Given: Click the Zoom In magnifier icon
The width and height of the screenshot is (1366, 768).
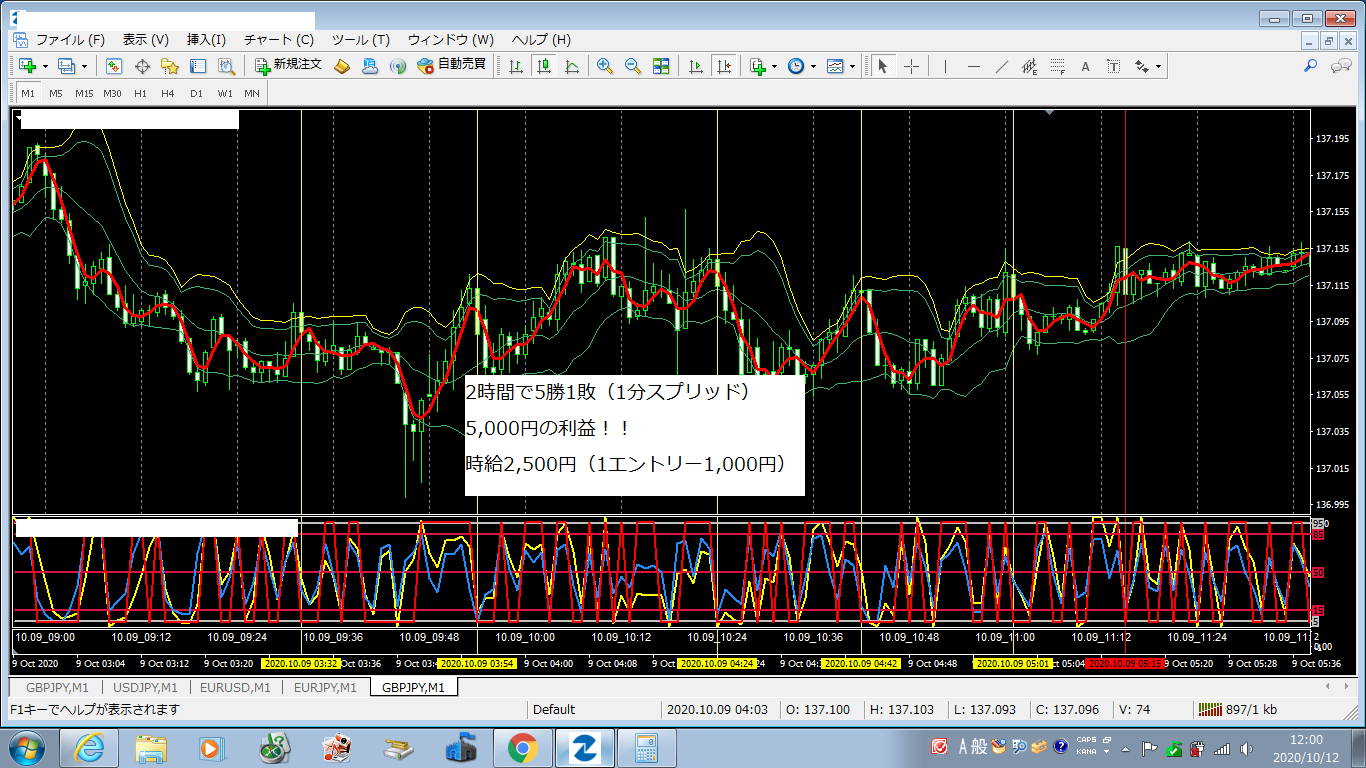Looking at the screenshot, I should [604, 66].
